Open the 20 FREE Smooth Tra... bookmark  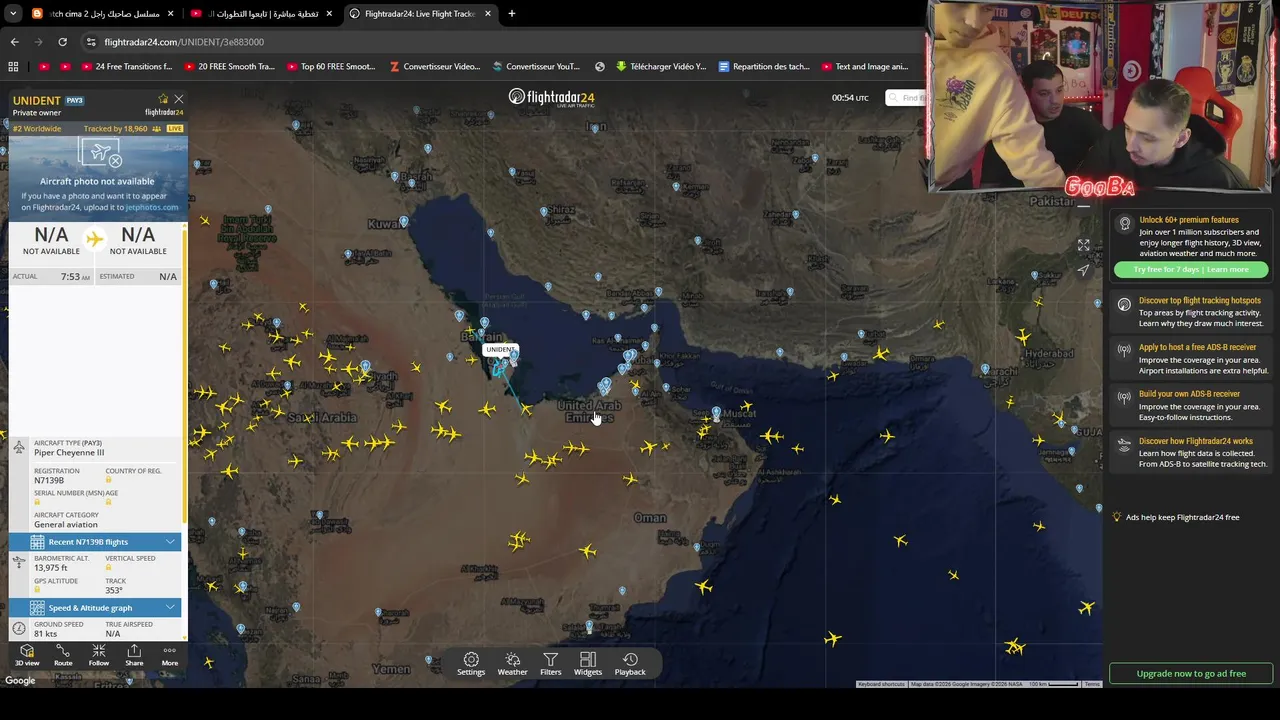pos(229,67)
